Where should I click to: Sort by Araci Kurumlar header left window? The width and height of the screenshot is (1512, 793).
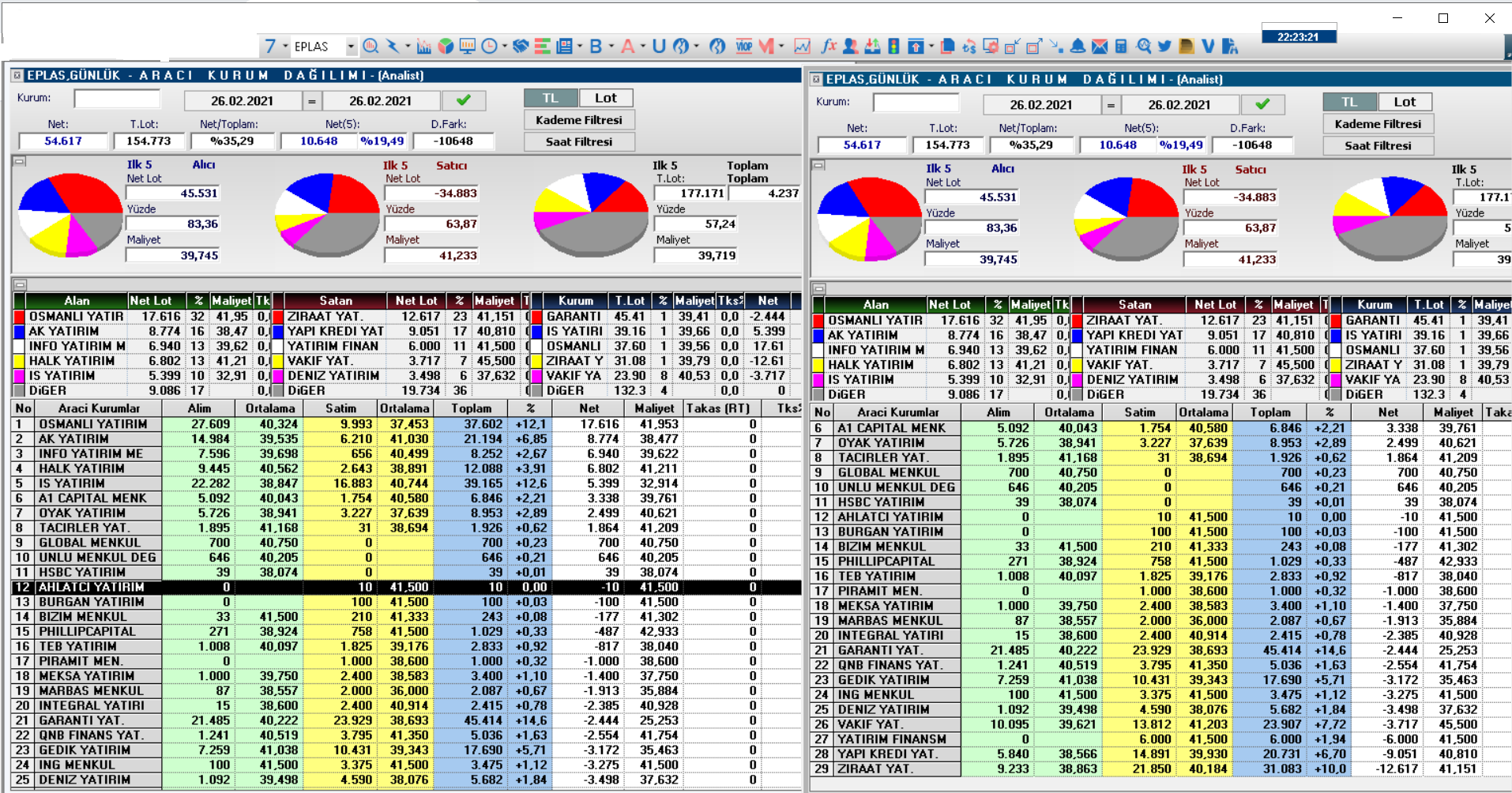[99, 408]
